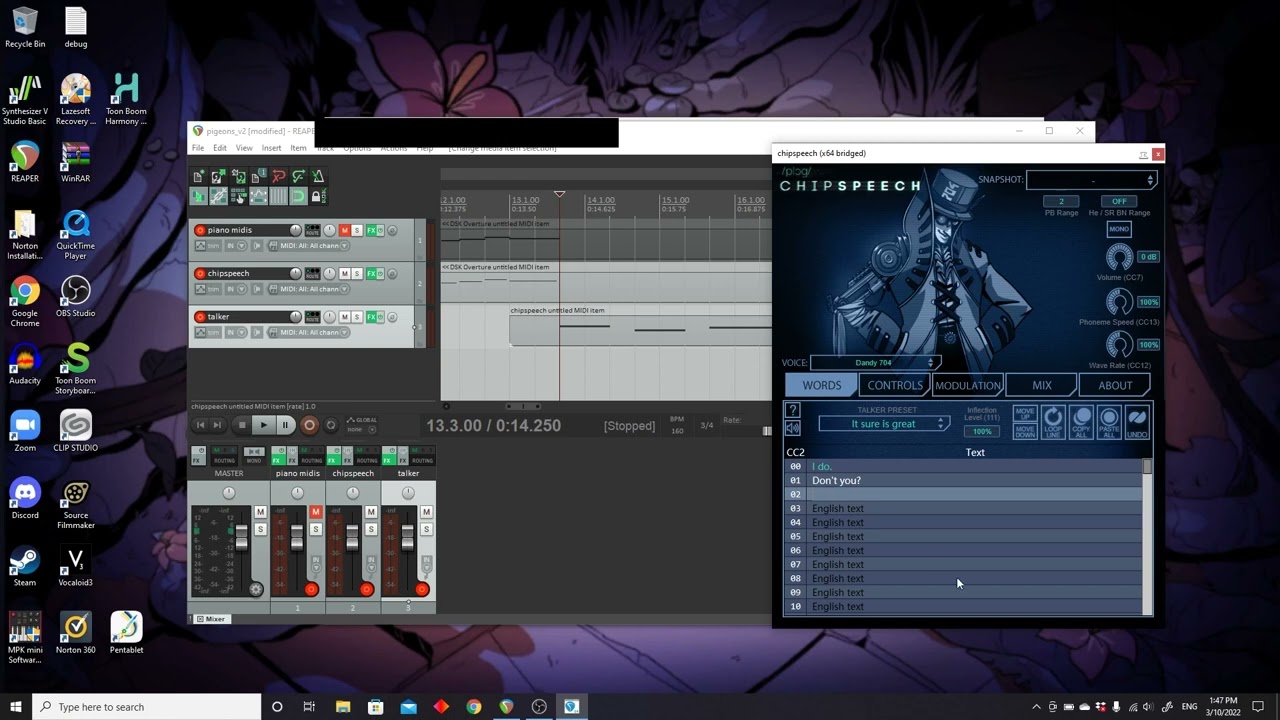1280x720 pixels.
Task: Toggle the MONO button in ChipSpeech
Action: click(1118, 229)
